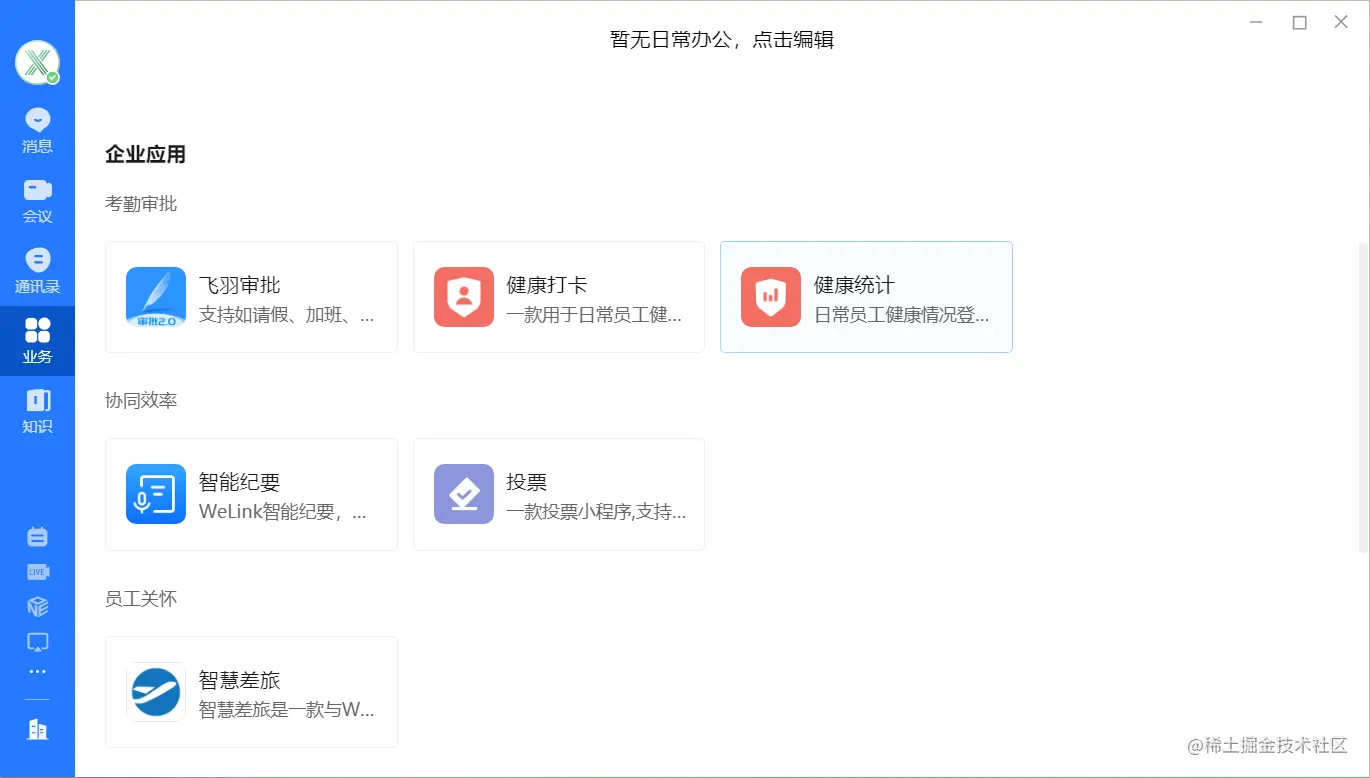The image size is (1370, 778).
Task: Click the user avatar at sidebar top
Action: tap(37, 62)
